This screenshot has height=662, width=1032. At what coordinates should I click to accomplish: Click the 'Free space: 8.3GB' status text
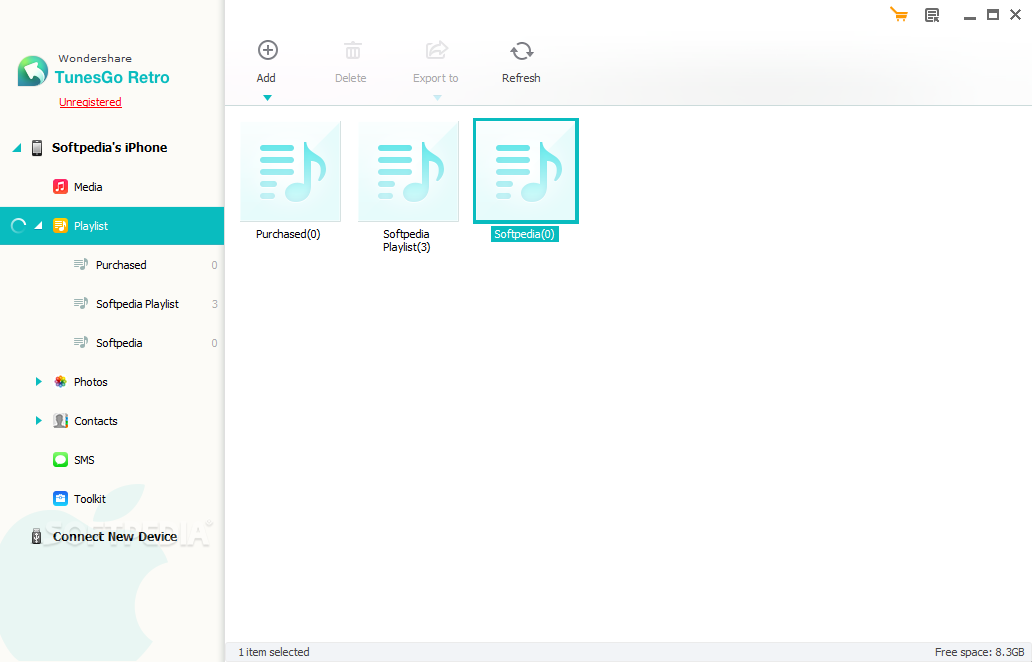pyautogui.click(x=979, y=652)
